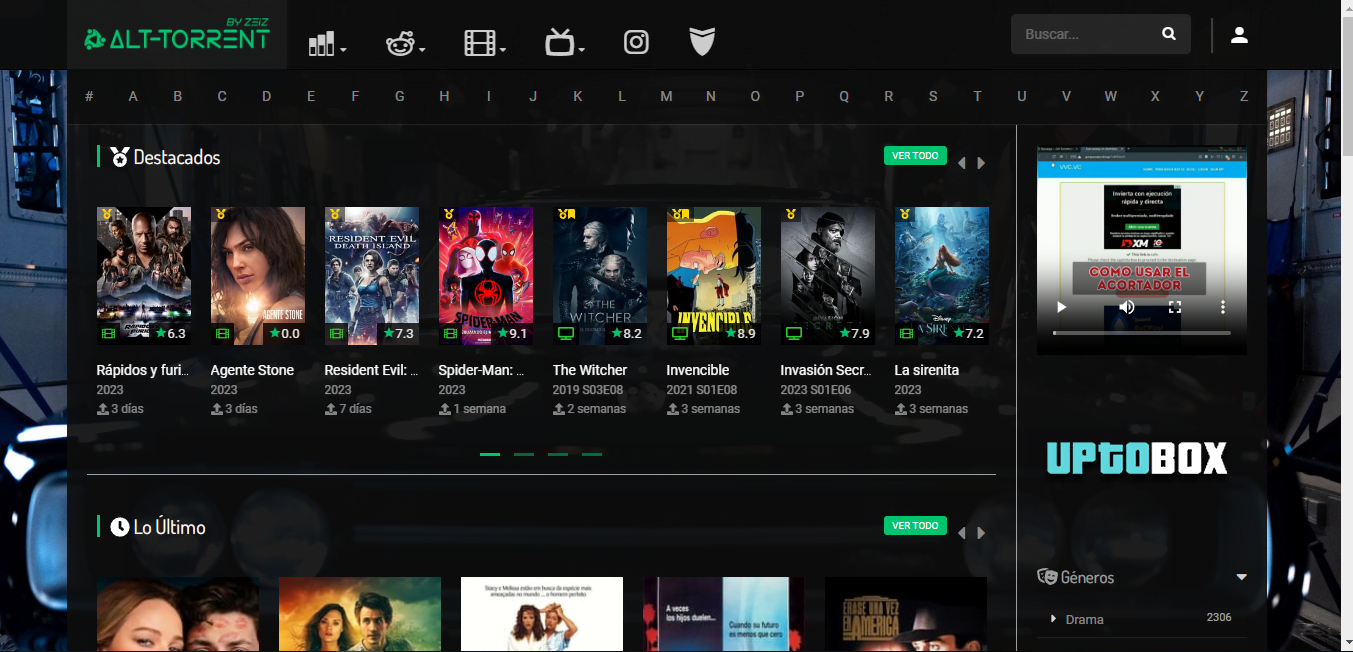Open the shield icon in navbar
Screen dimensions: 1353x652
(703, 42)
